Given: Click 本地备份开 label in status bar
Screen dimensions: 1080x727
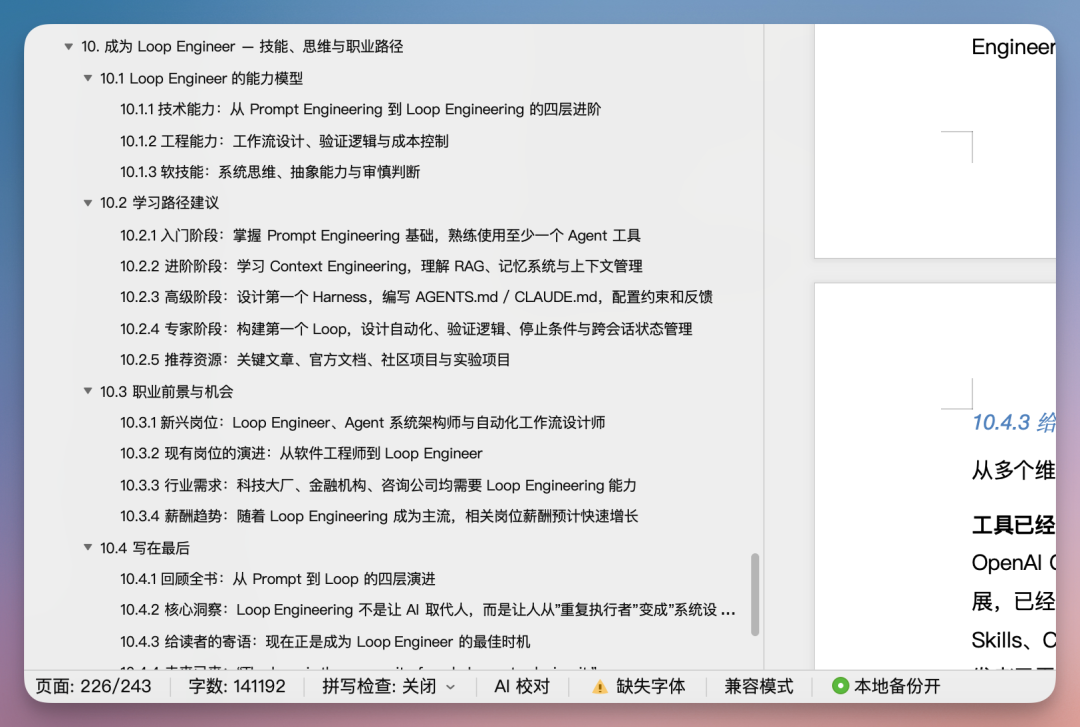Looking at the screenshot, I should pyautogui.click(x=897, y=686).
